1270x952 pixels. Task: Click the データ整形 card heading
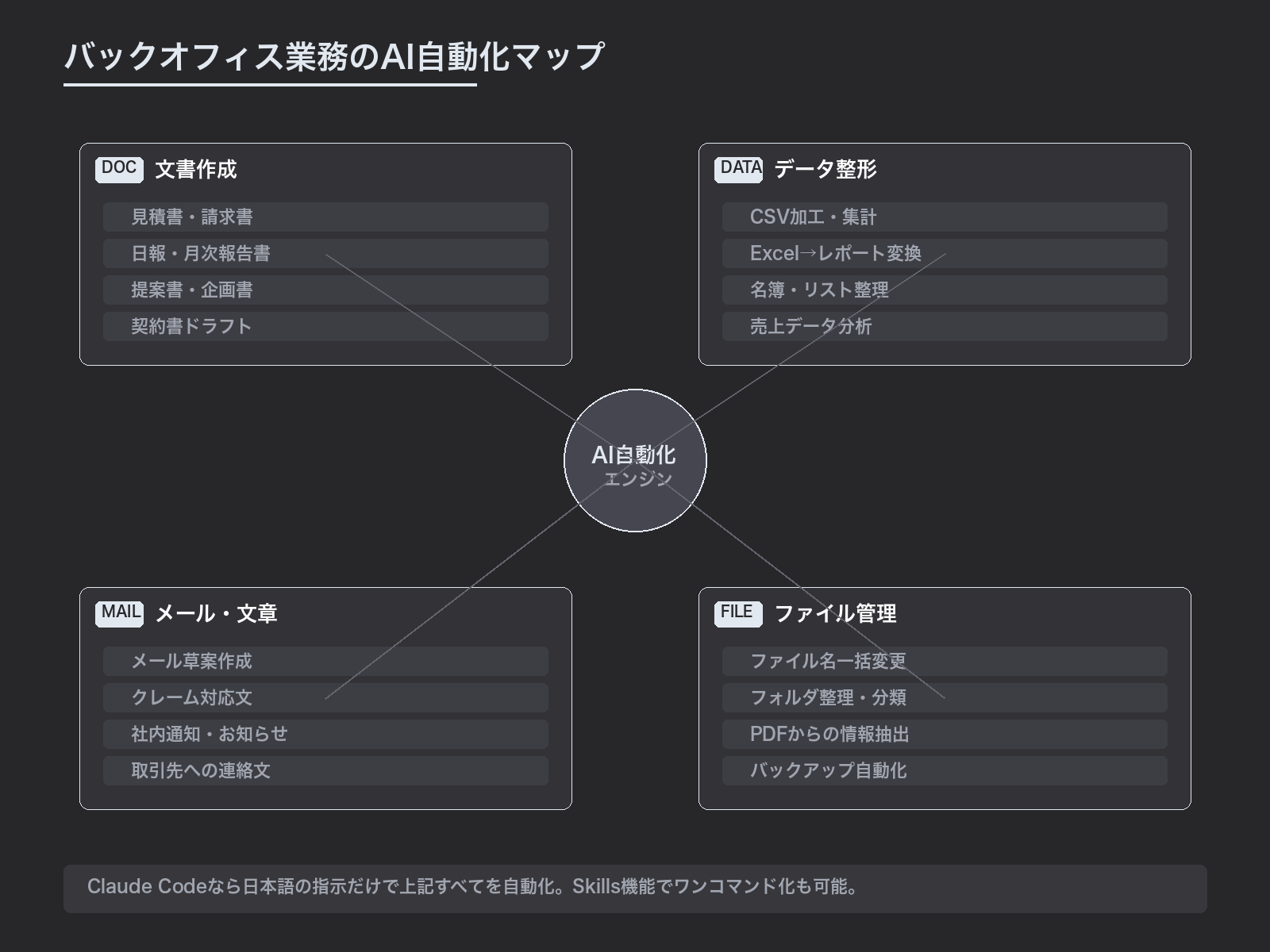click(x=825, y=169)
